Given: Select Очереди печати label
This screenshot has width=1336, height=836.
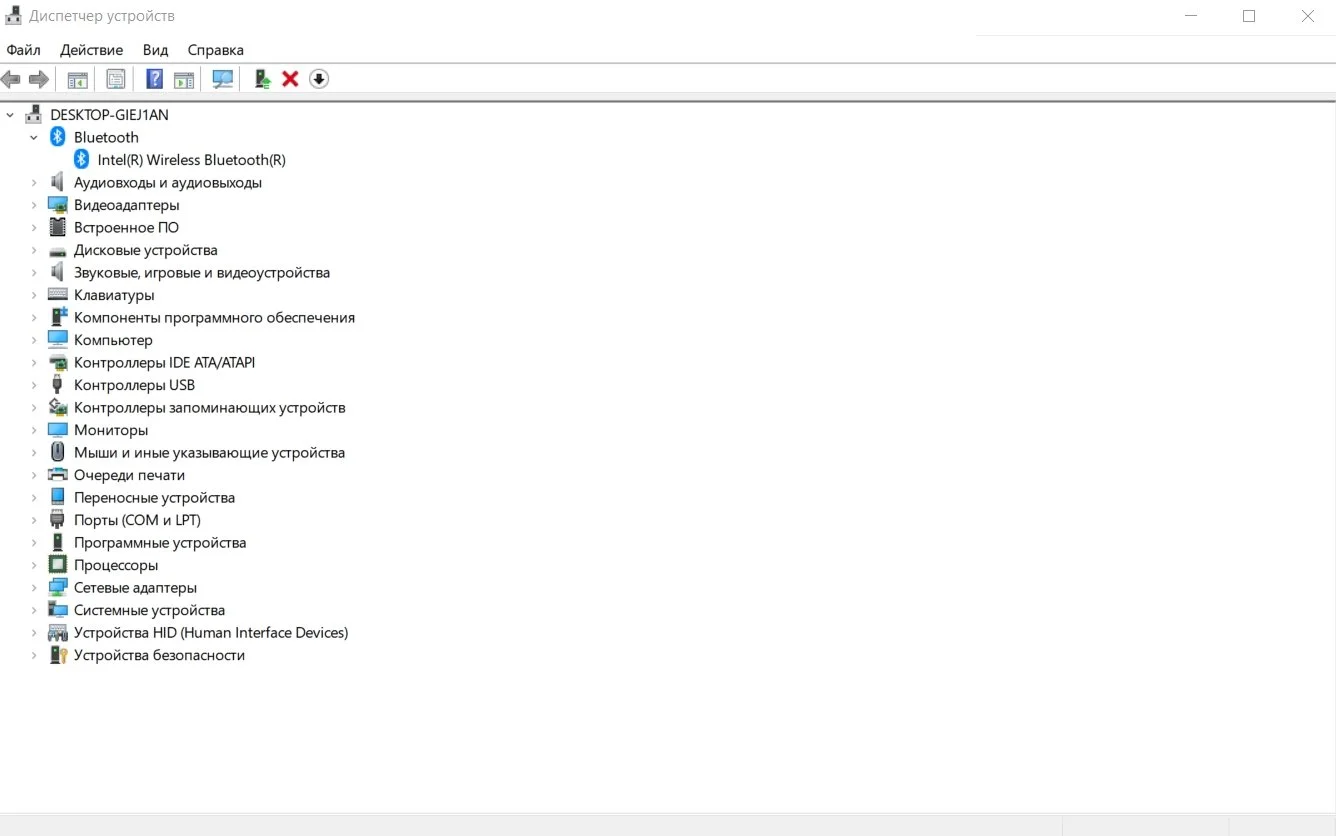Looking at the screenshot, I should click(x=129, y=475).
